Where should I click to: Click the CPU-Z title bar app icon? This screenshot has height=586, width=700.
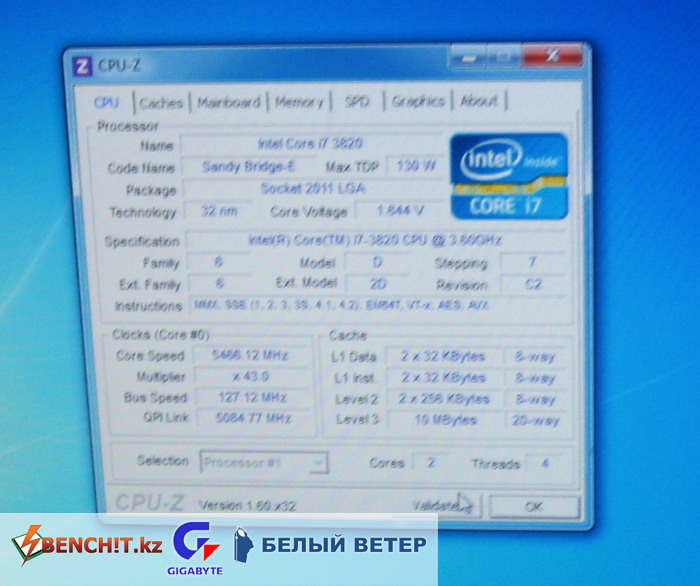[x=82, y=66]
